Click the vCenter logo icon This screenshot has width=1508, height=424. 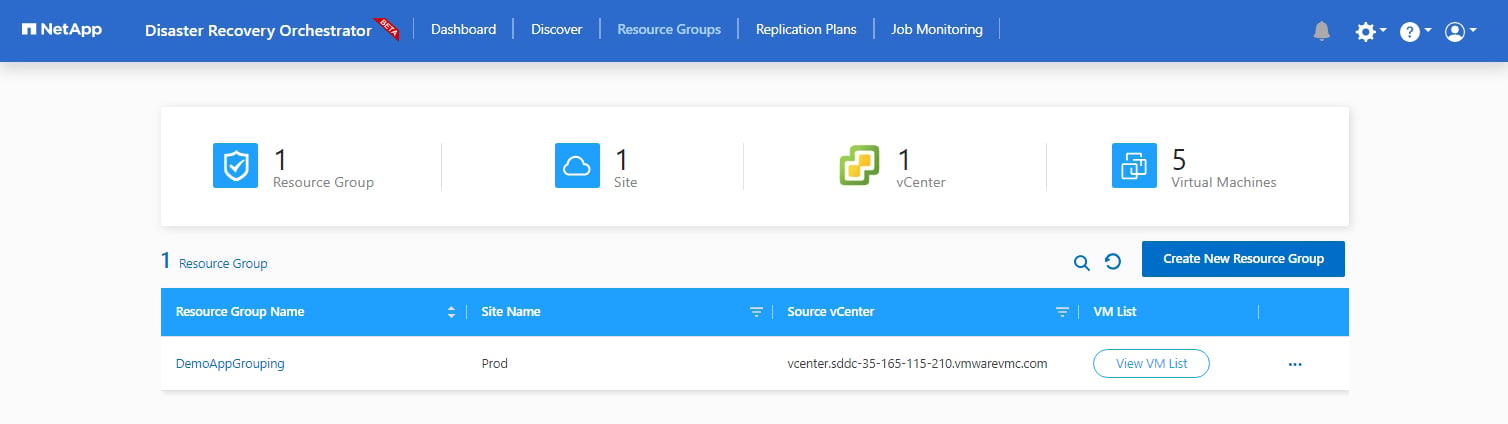click(859, 165)
